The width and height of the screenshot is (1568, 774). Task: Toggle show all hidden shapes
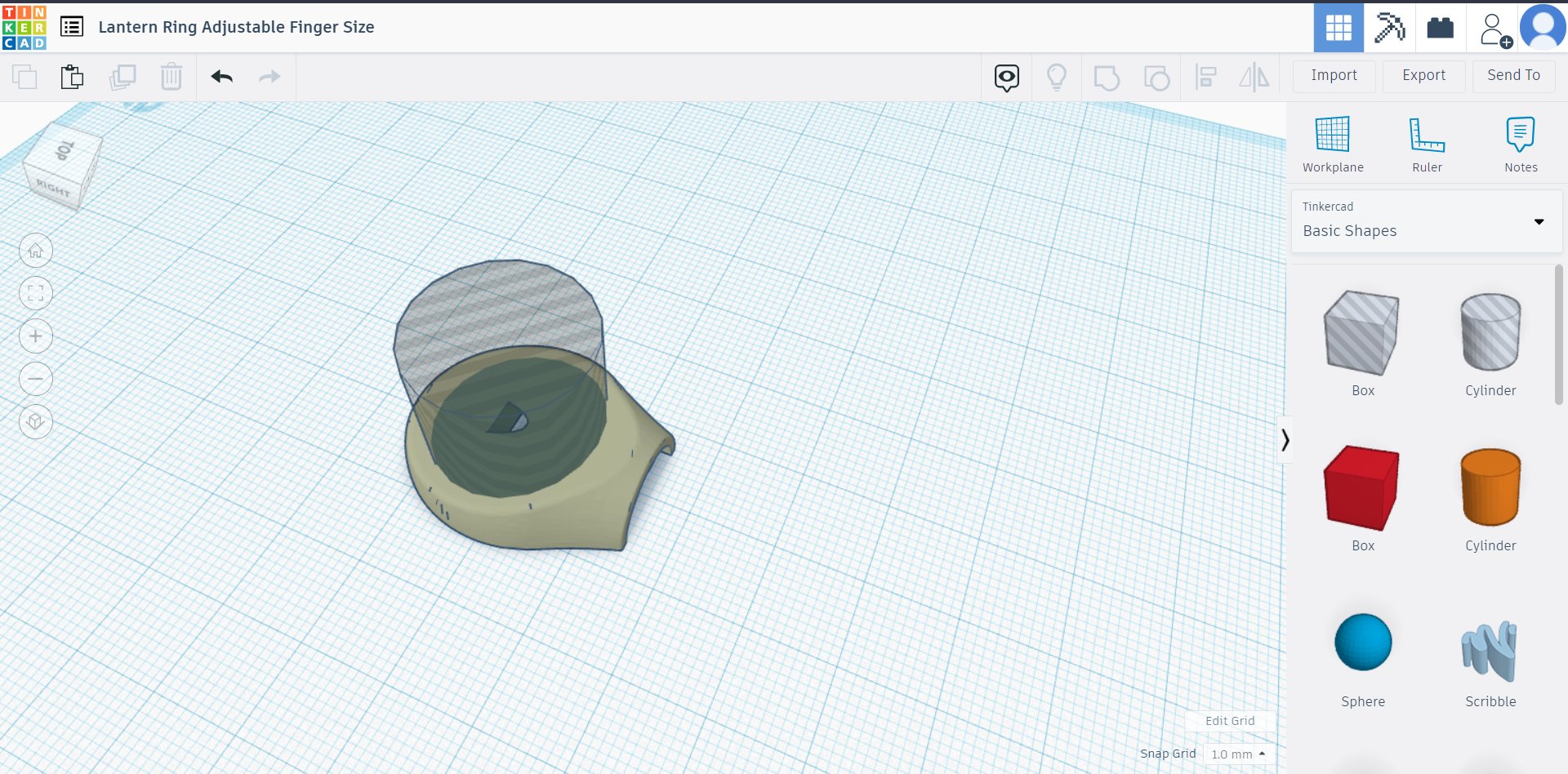tap(1006, 77)
